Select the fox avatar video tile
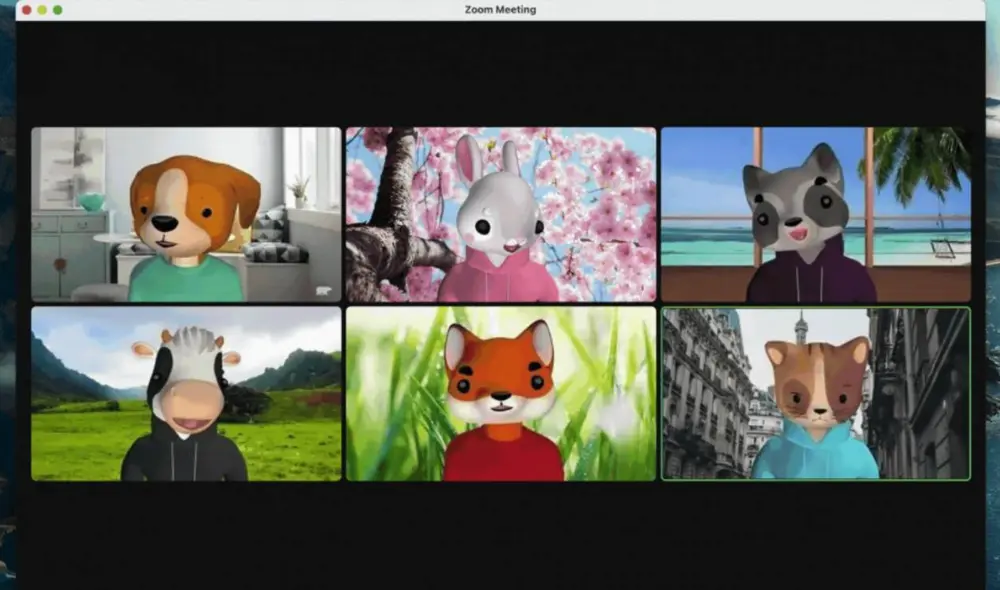This screenshot has width=1000, height=590. [500, 393]
